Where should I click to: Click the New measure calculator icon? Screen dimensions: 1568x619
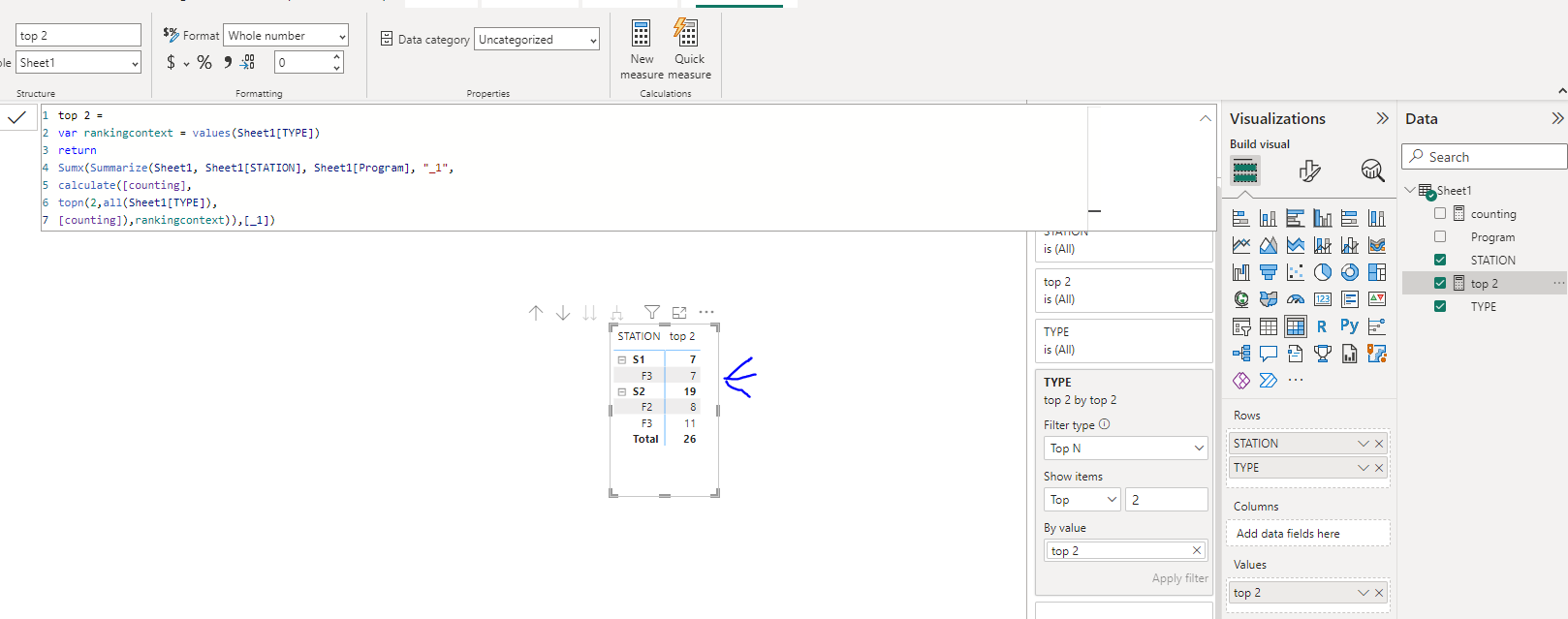pyautogui.click(x=642, y=33)
